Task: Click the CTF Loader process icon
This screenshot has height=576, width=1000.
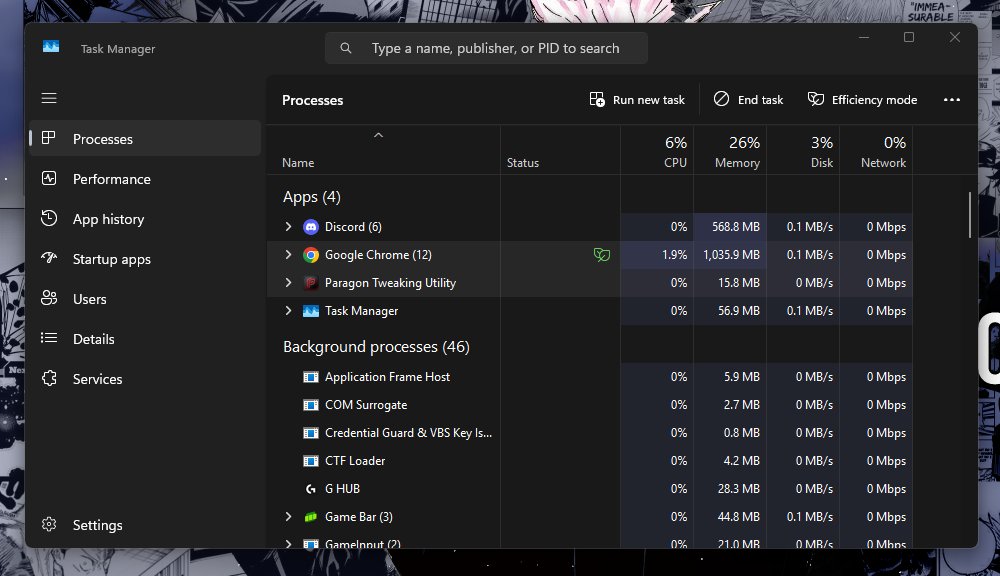Action: click(x=311, y=461)
